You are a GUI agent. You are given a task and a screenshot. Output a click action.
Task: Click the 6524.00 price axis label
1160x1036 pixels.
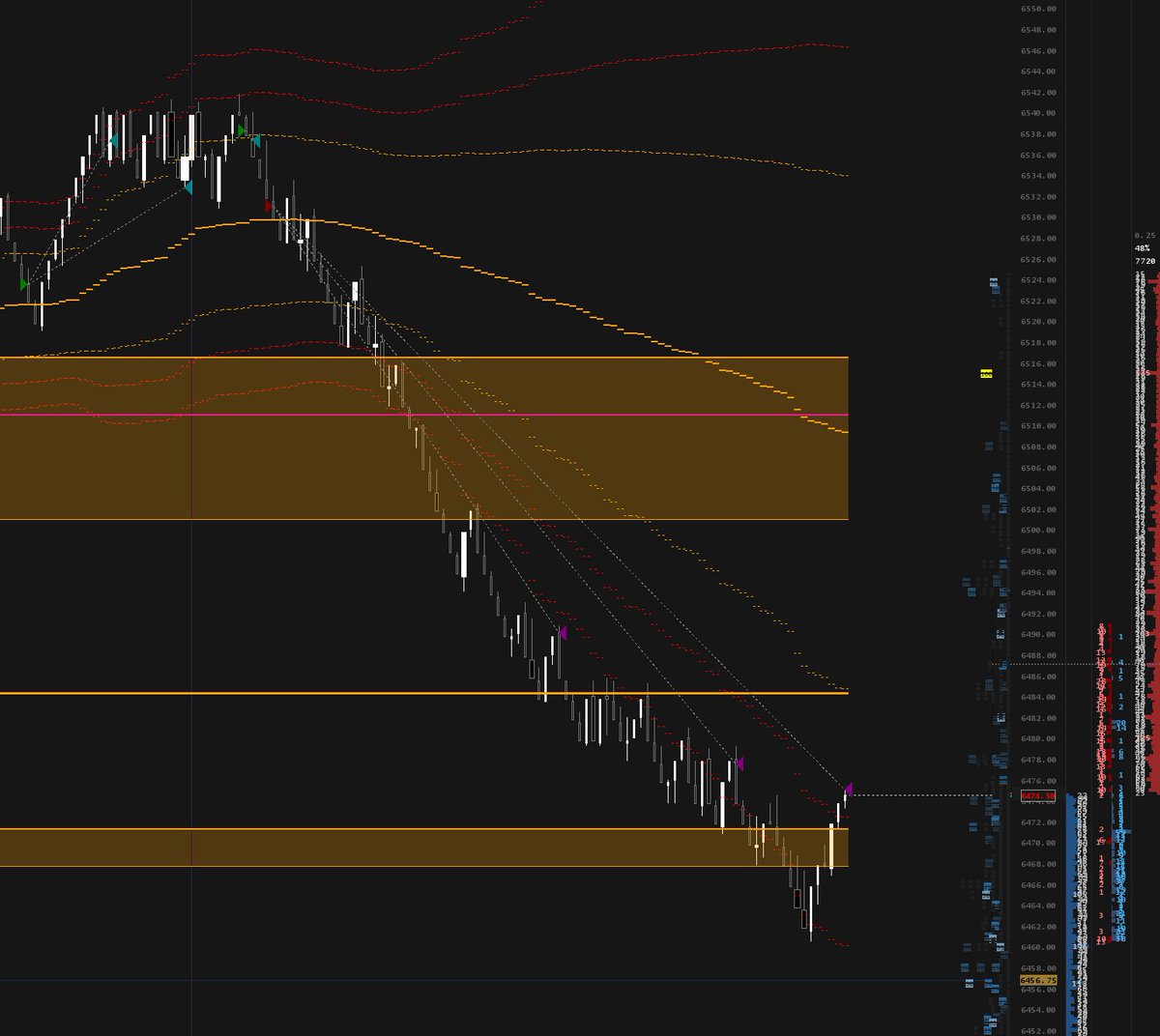tap(1037, 280)
